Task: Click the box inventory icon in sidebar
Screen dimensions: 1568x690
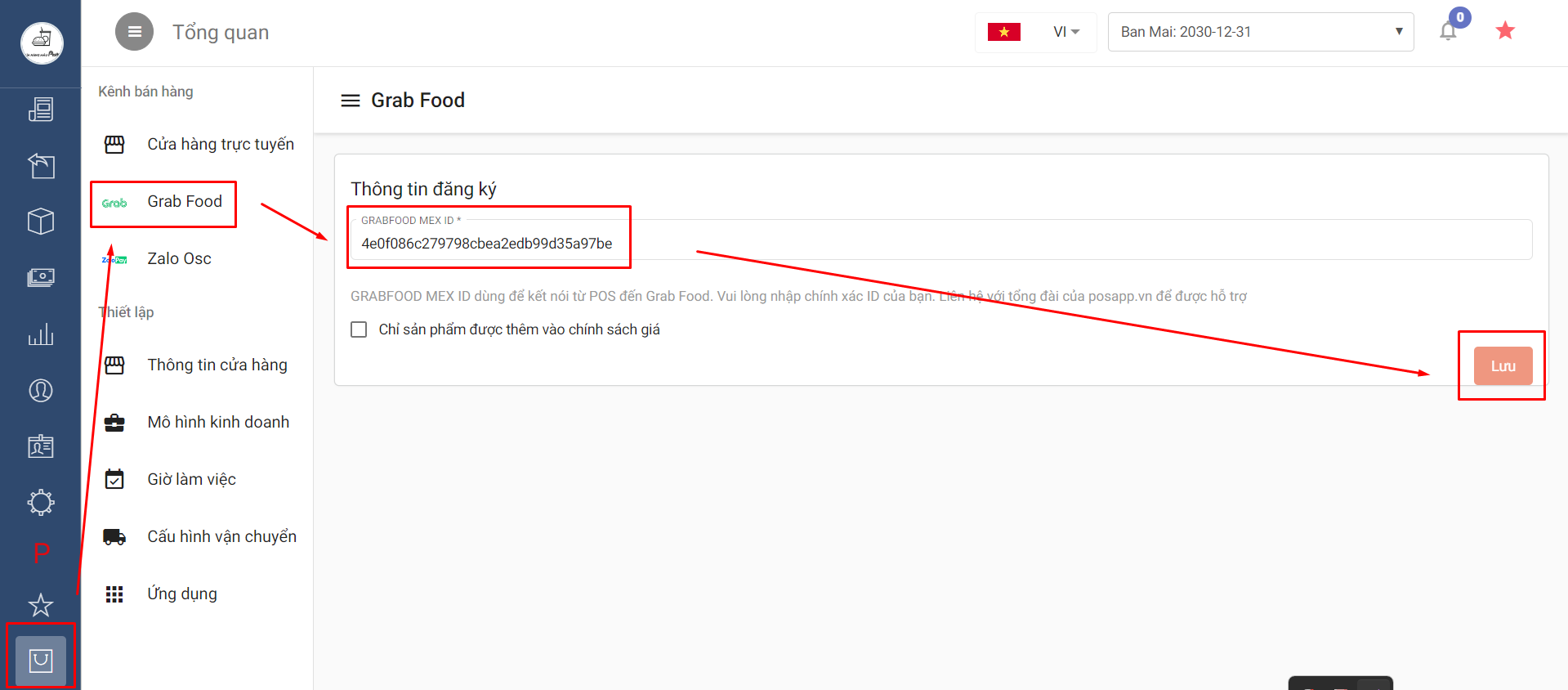Action: [x=41, y=222]
